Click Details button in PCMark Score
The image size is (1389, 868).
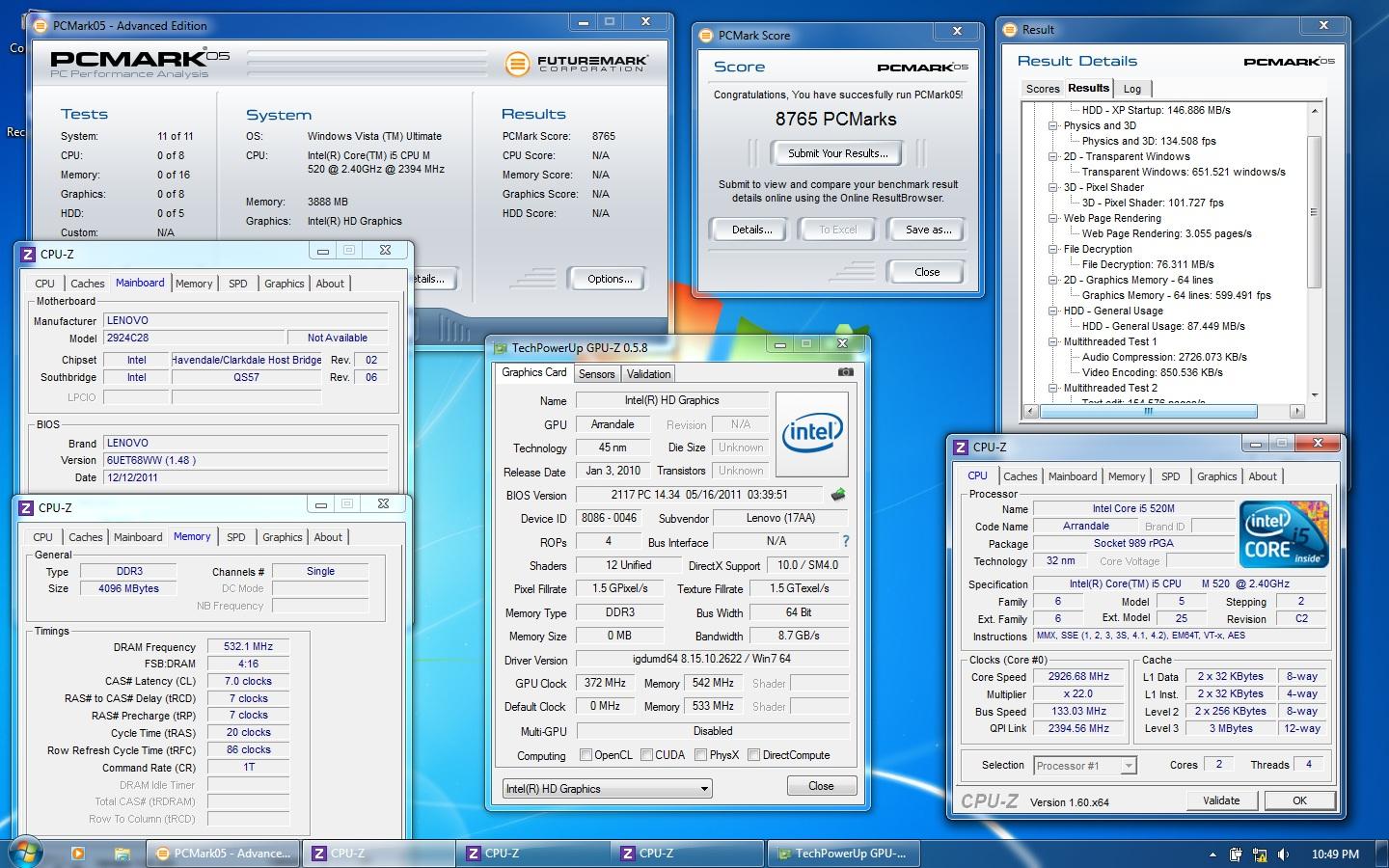tap(751, 230)
